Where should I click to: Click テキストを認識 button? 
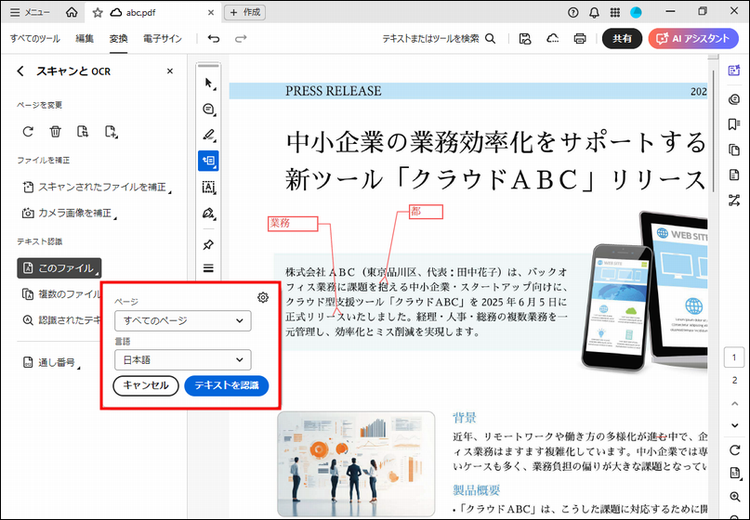[x=226, y=386]
